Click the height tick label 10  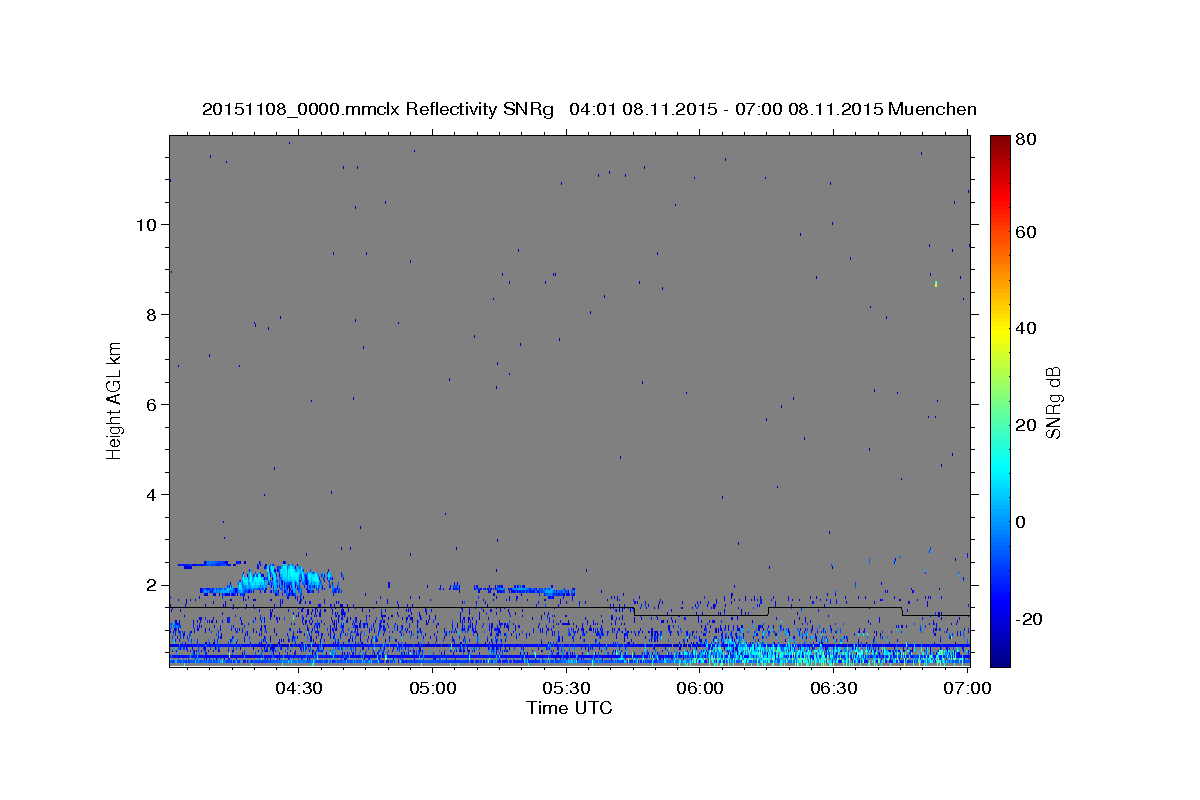click(x=145, y=224)
